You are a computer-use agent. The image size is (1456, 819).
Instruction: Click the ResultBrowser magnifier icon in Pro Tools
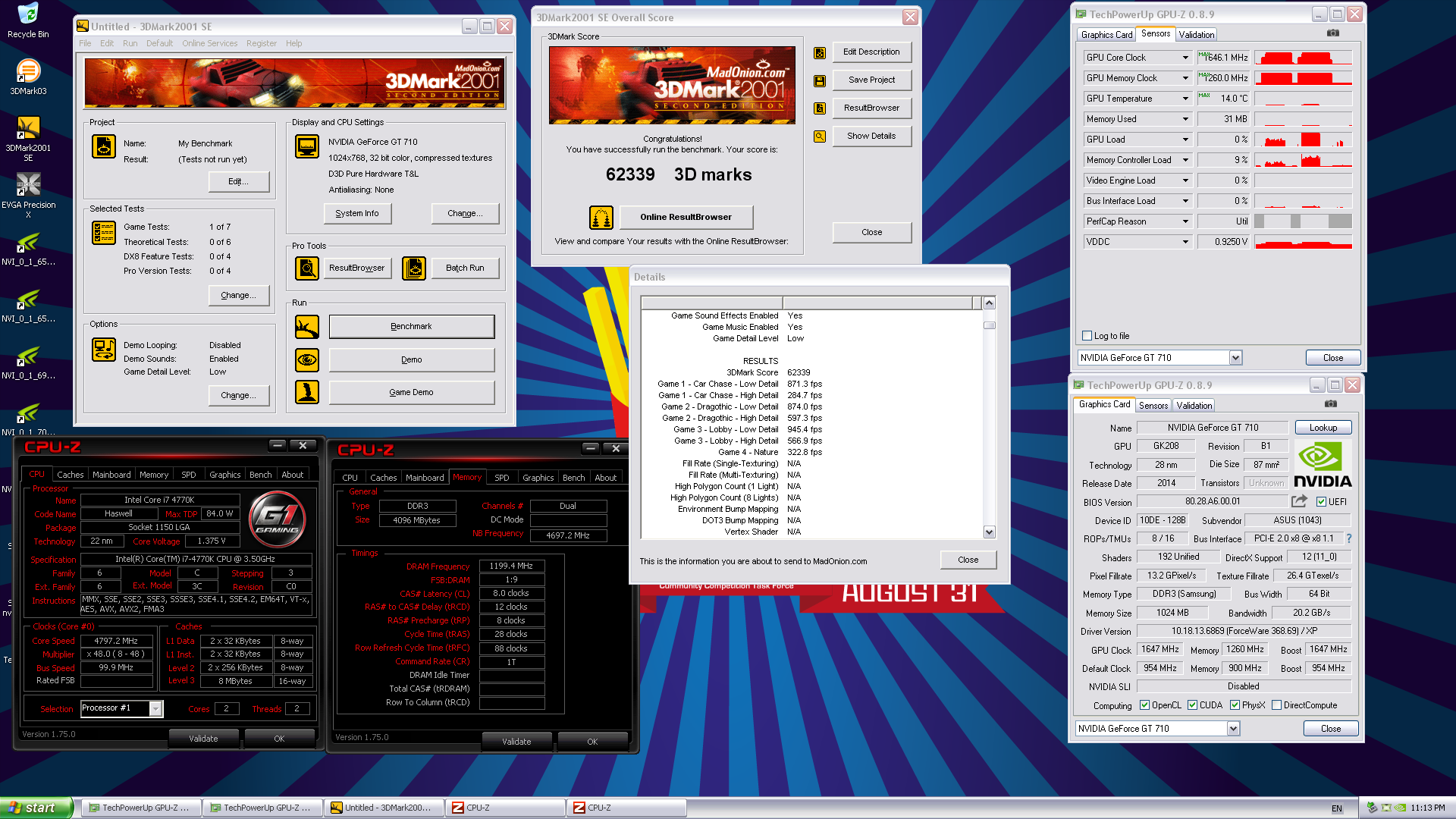coord(307,268)
